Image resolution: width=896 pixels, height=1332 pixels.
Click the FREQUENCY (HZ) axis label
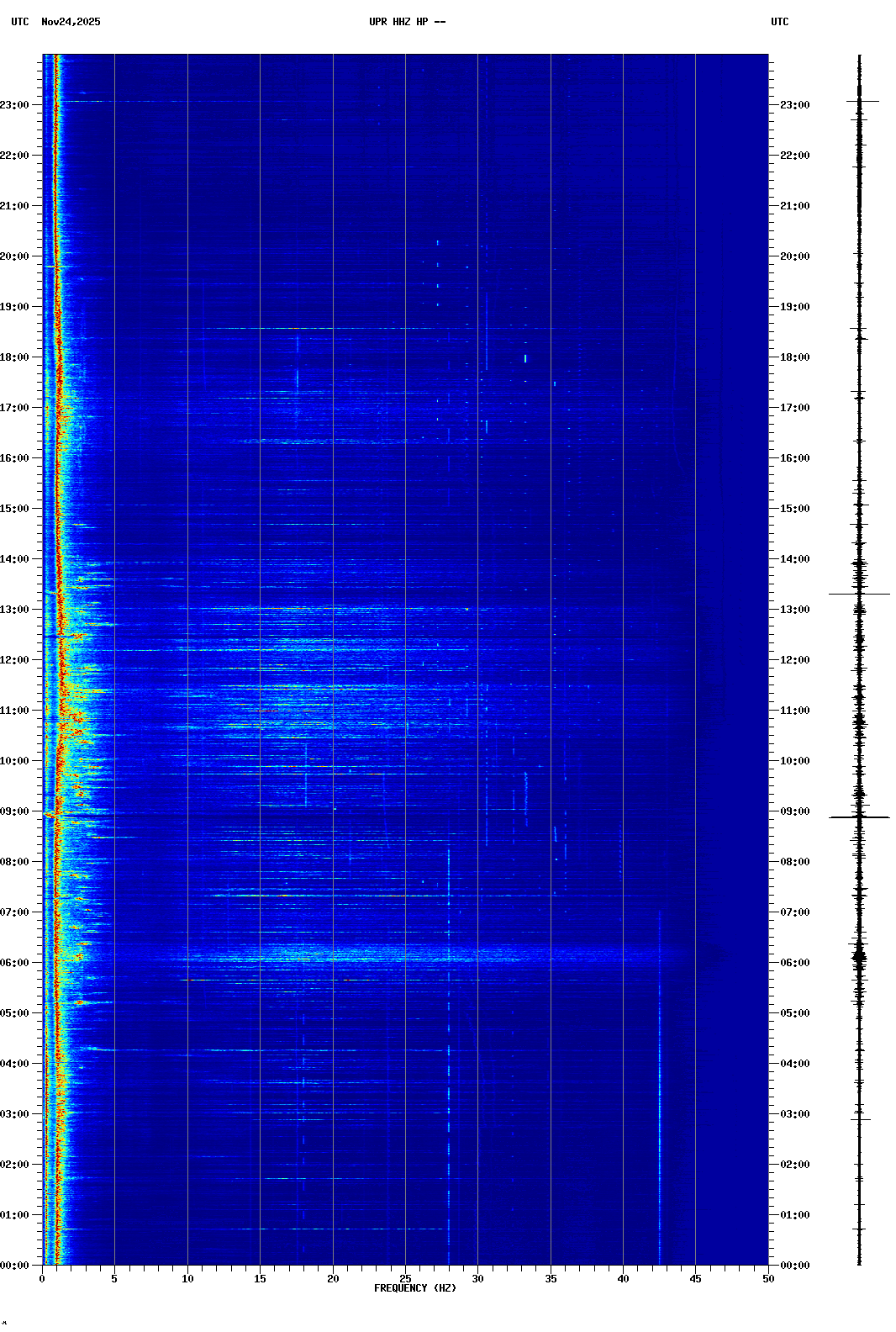(415, 1288)
